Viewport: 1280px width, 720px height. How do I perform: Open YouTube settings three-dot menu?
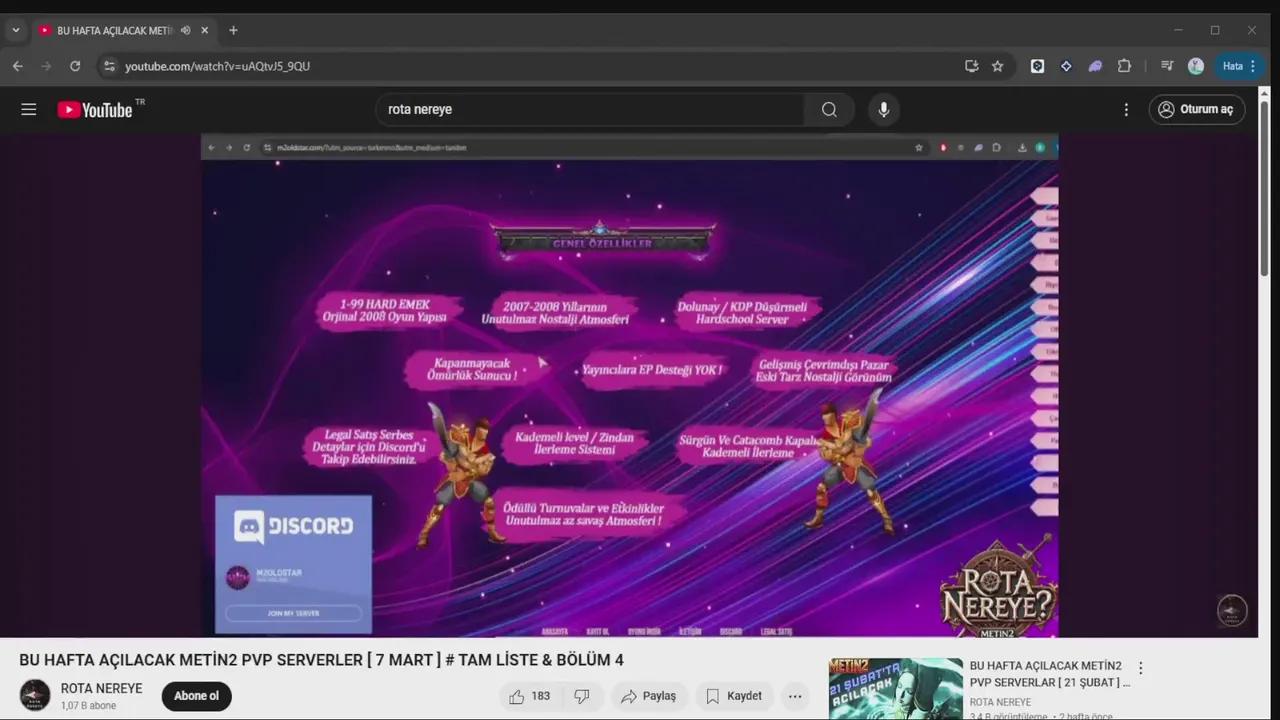(x=1126, y=110)
